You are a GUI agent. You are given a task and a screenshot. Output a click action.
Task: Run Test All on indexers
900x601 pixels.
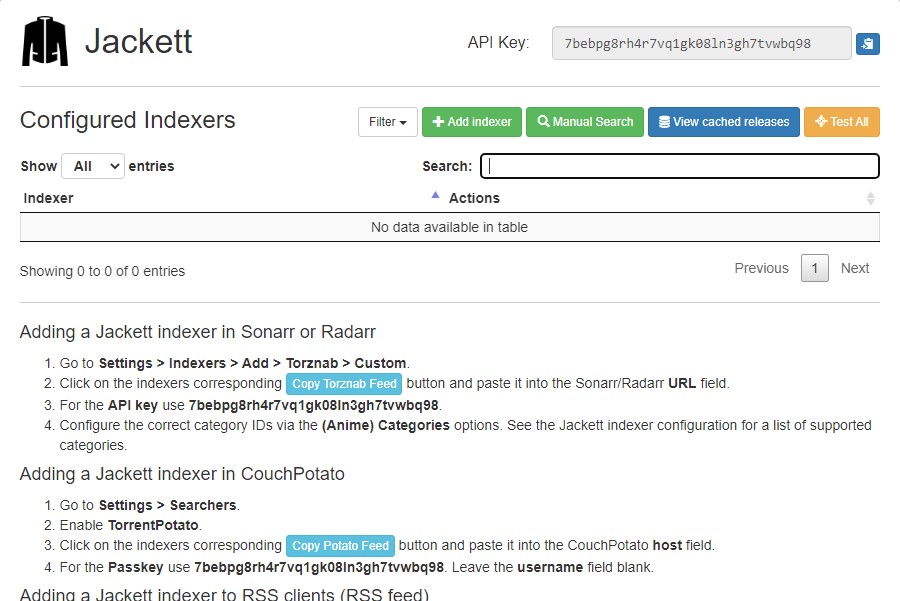(x=841, y=122)
